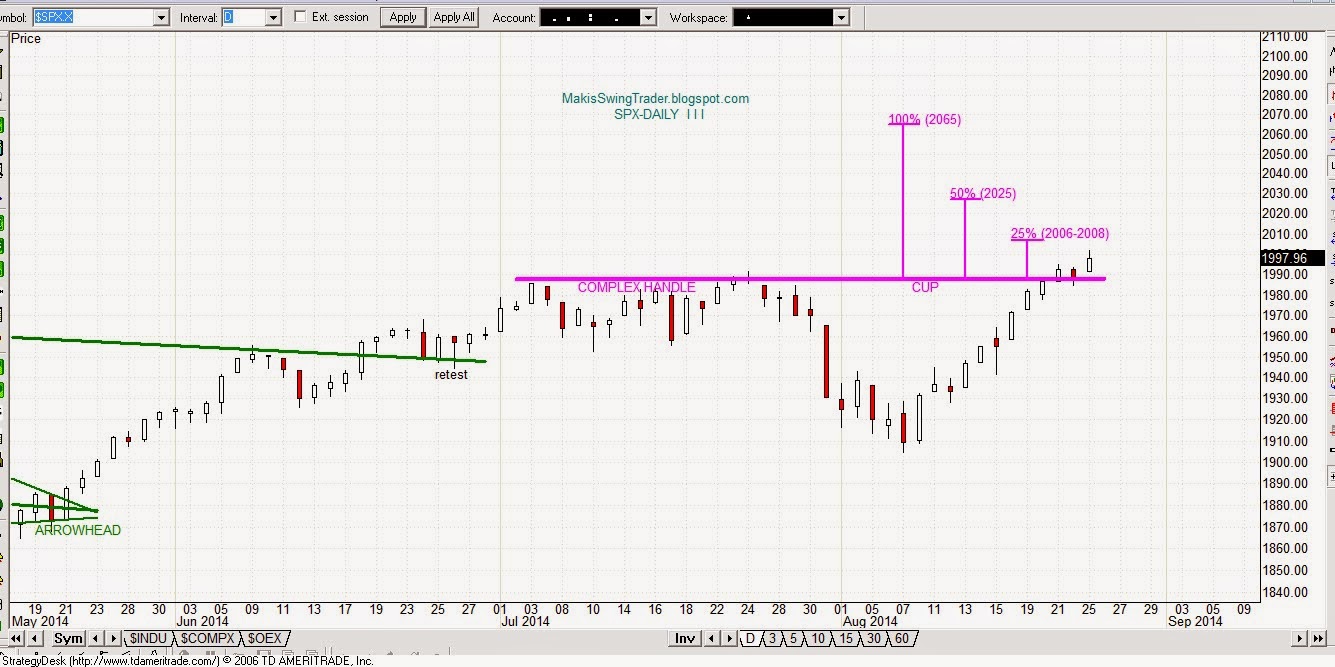The height and width of the screenshot is (667, 1335).
Task: Click the Inv button
Action: pos(685,638)
